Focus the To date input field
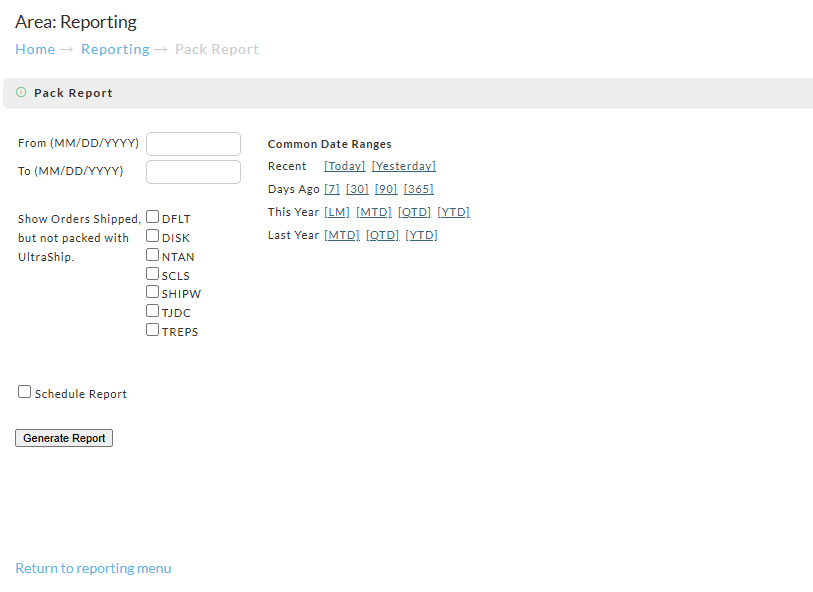 point(193,172)
